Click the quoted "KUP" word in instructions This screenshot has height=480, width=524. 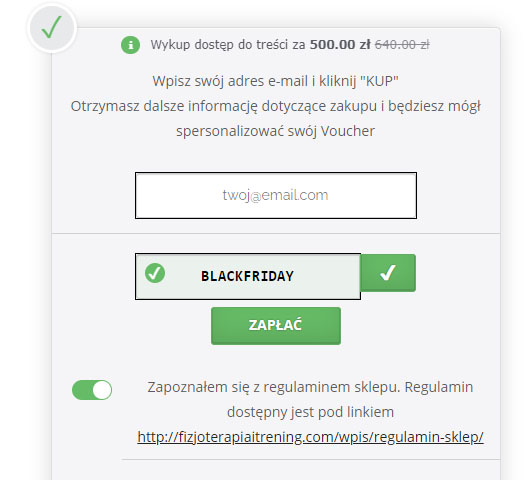pos(379,81)
